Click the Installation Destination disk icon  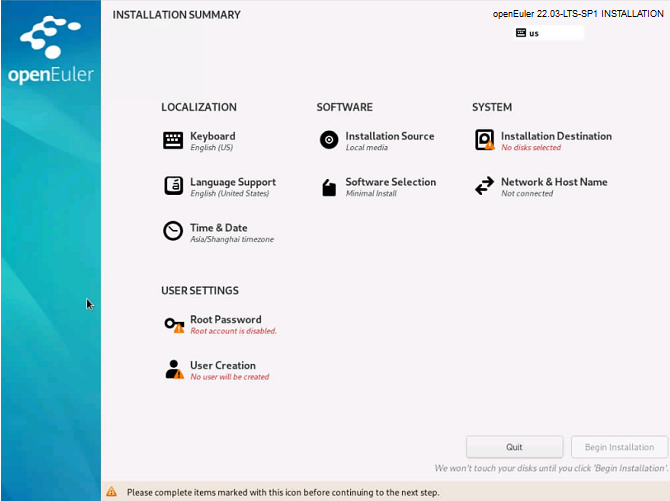click(484, 141)
